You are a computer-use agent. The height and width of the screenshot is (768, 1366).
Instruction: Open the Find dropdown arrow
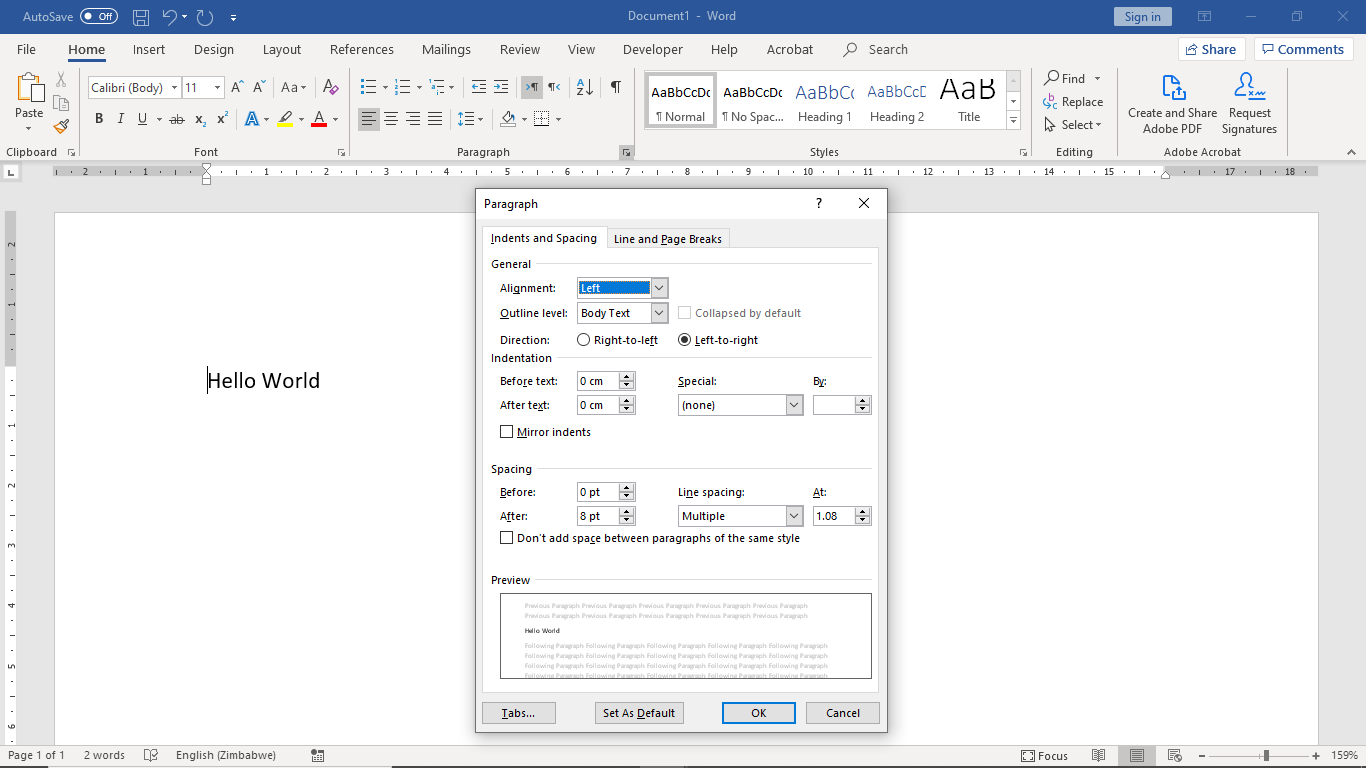tap(1097, 79)
